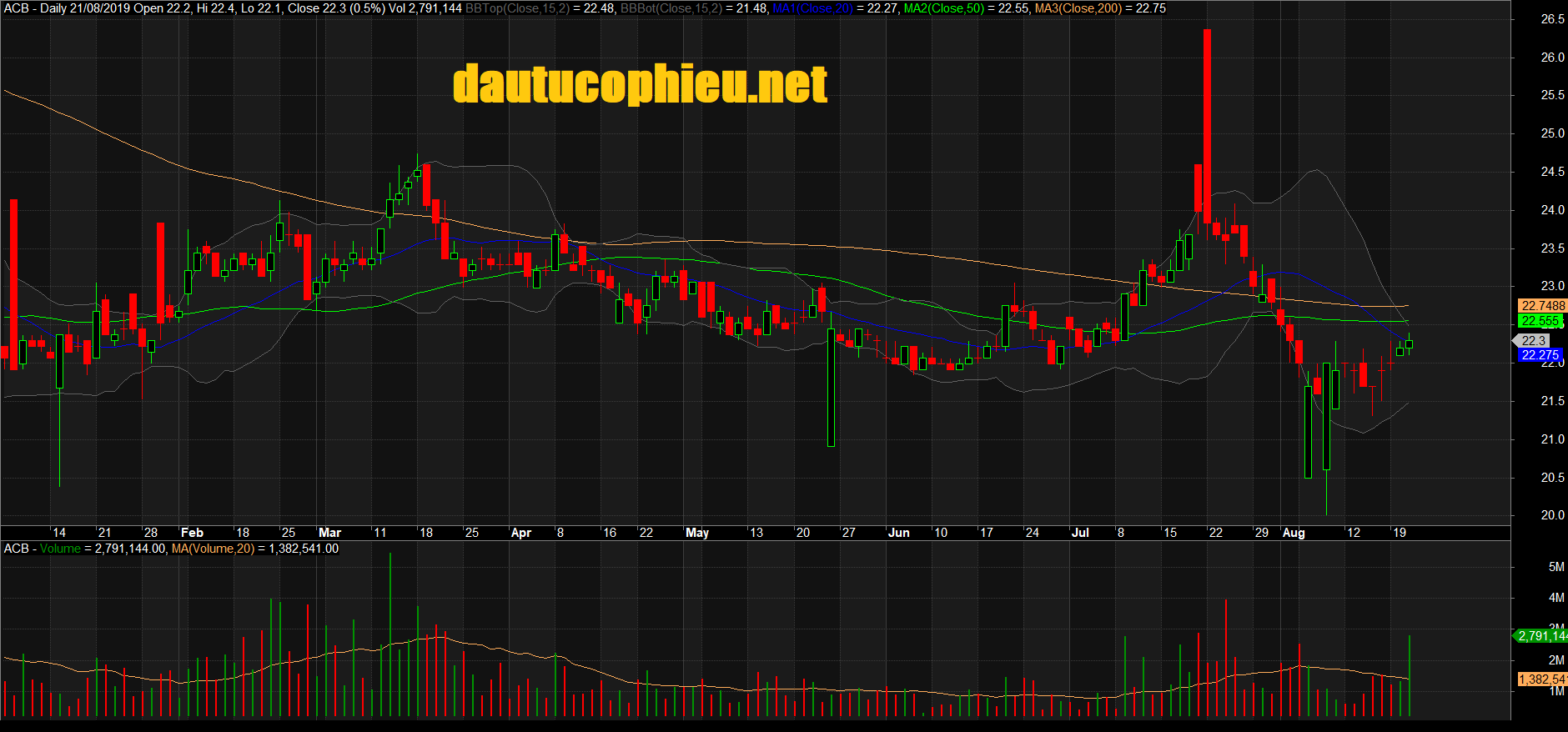Click the Aug label on date axis
The width and height of the screenshot is (1568, 732).
tap(1293, 533)
